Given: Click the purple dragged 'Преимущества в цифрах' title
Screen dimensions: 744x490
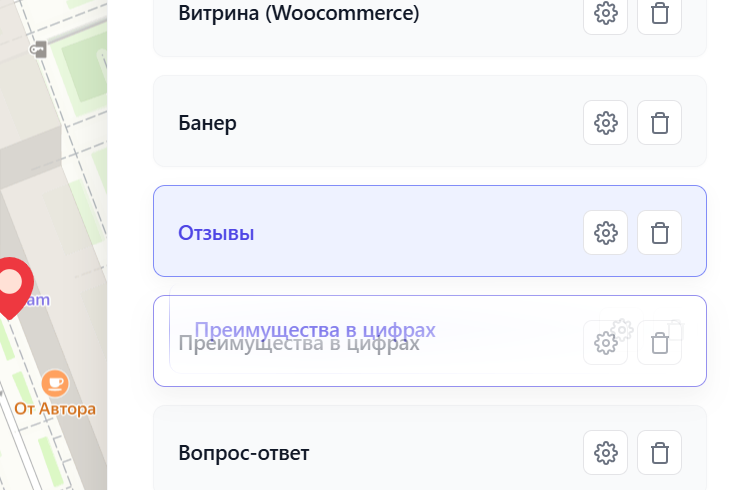Looking at the screenshot, I should coord(315,329).
